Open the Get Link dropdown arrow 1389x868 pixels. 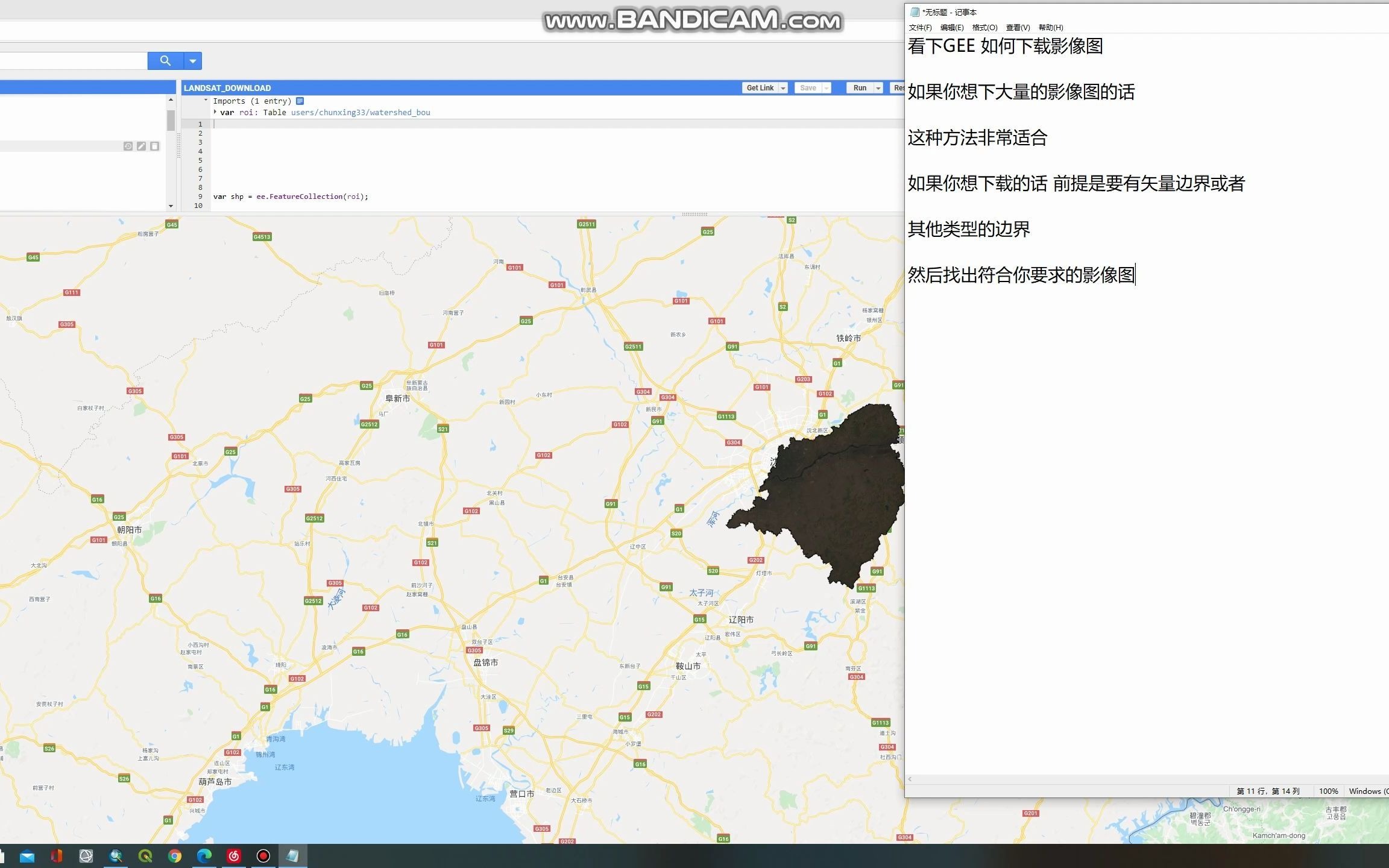point(782,87)
